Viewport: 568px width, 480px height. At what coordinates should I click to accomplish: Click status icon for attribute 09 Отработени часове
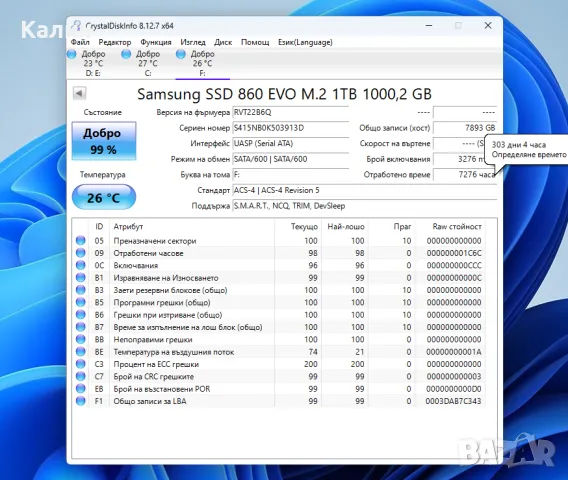coord(81,253)
